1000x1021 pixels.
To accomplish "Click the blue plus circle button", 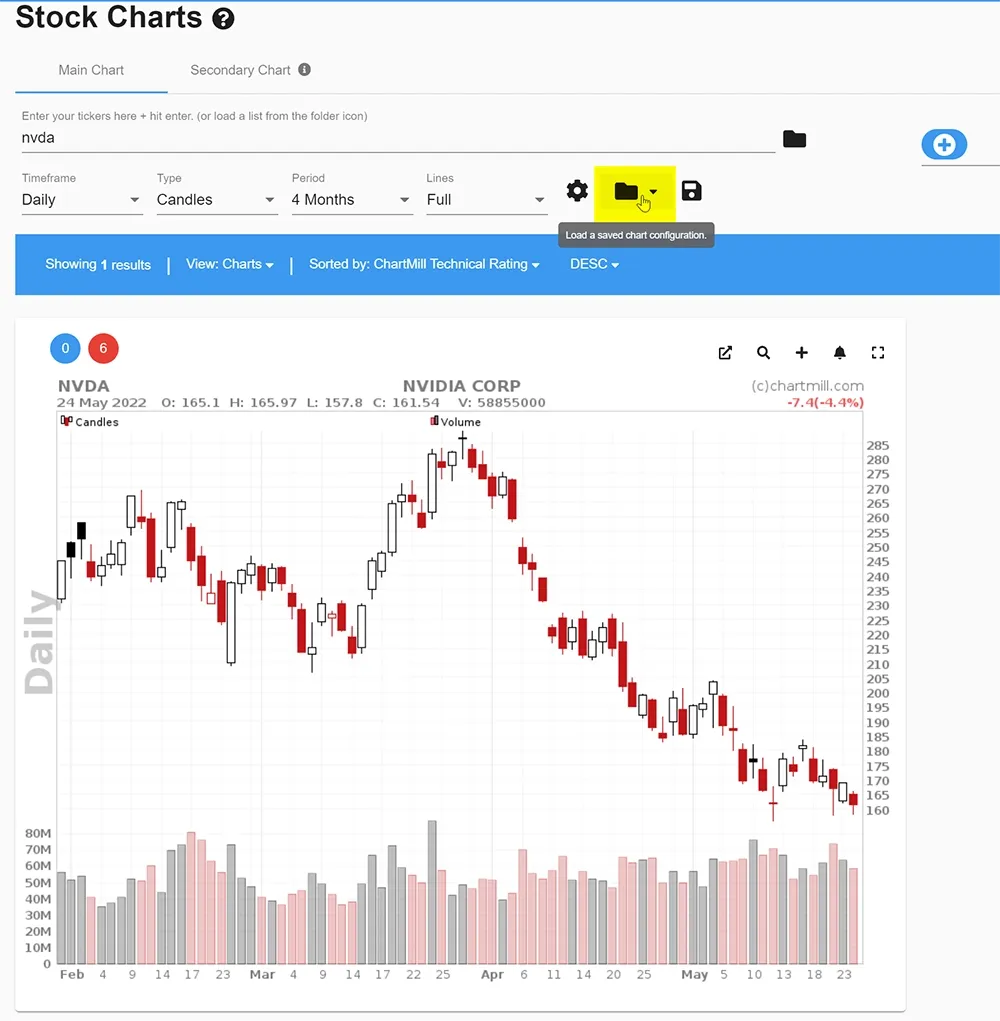I will pos(943,145).
